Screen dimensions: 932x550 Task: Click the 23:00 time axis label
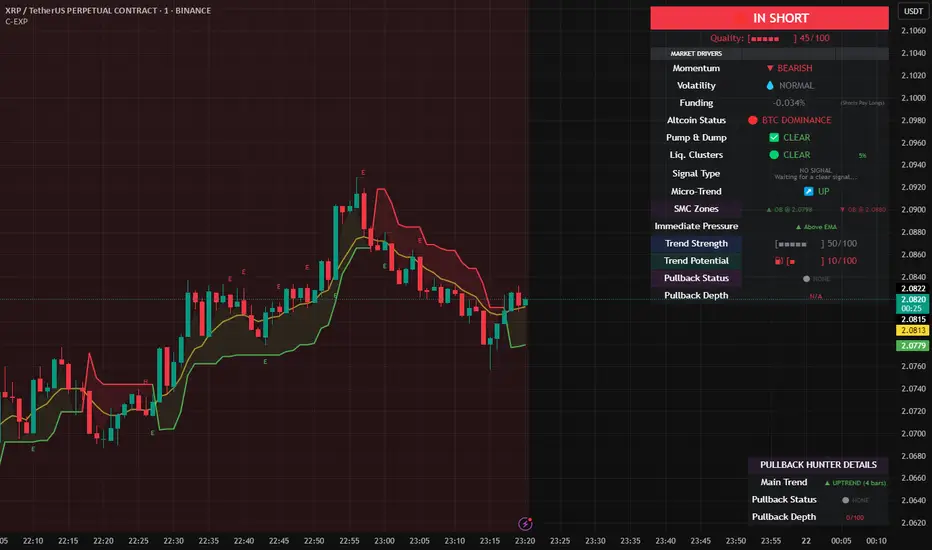pyautogui.click(x=384, y=541)
